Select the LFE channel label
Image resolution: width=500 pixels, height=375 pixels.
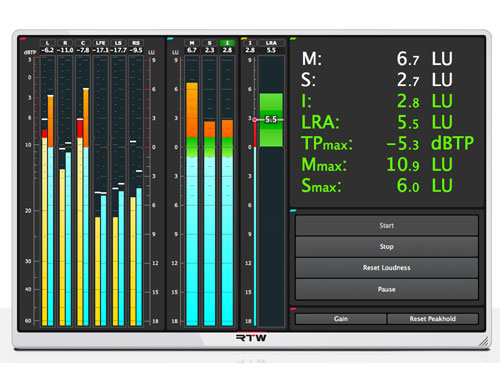coord(100,43)
